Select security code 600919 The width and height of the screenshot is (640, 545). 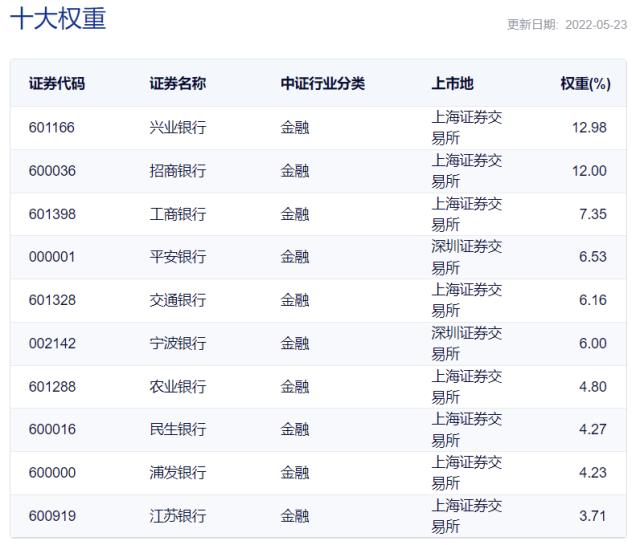pos(52,516)
